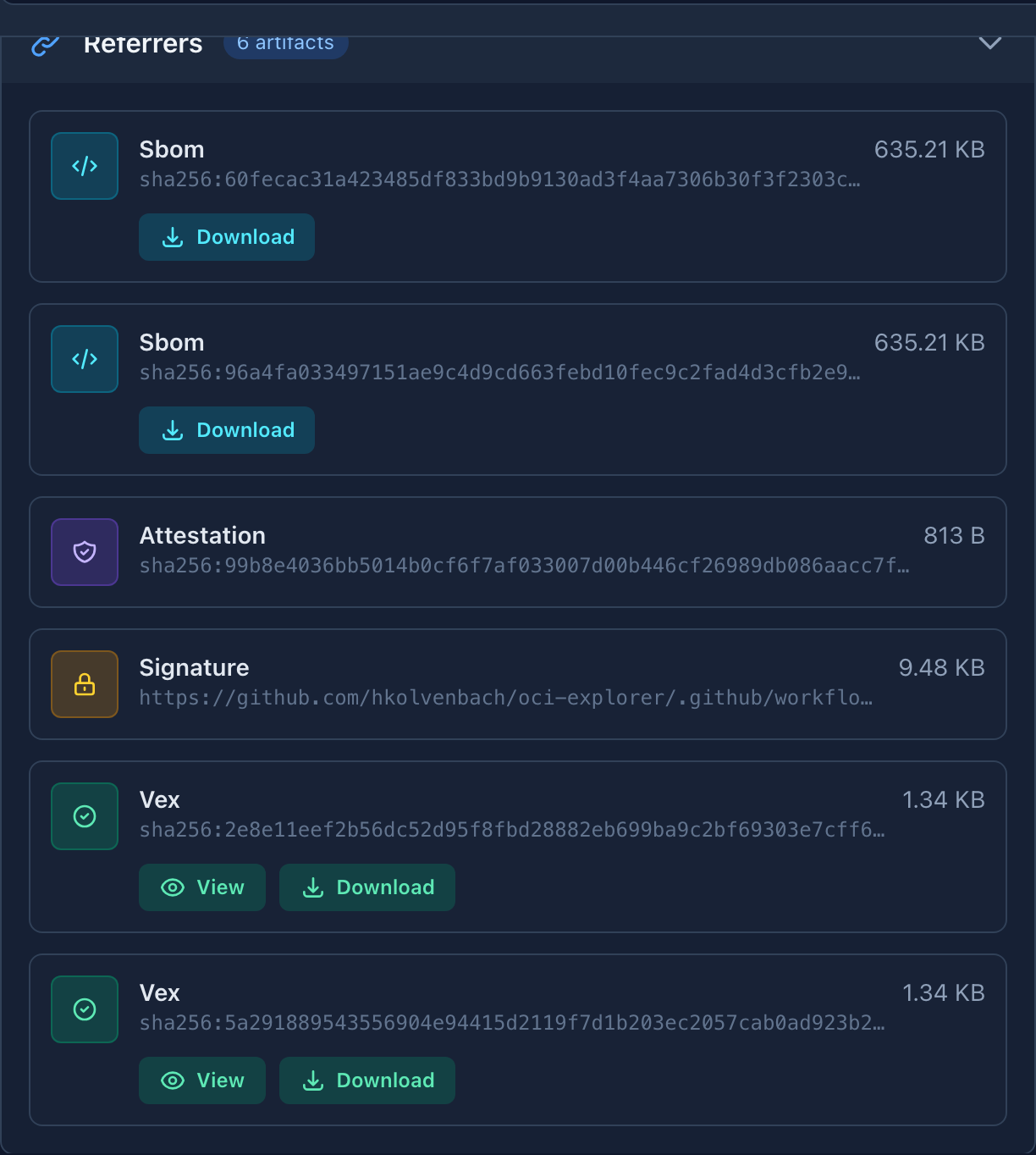The width and height of the screenshot is (1036, 1155).
Task: Select Attestation digest sha256:99b8e4036bb5
Action: (525, 566)
